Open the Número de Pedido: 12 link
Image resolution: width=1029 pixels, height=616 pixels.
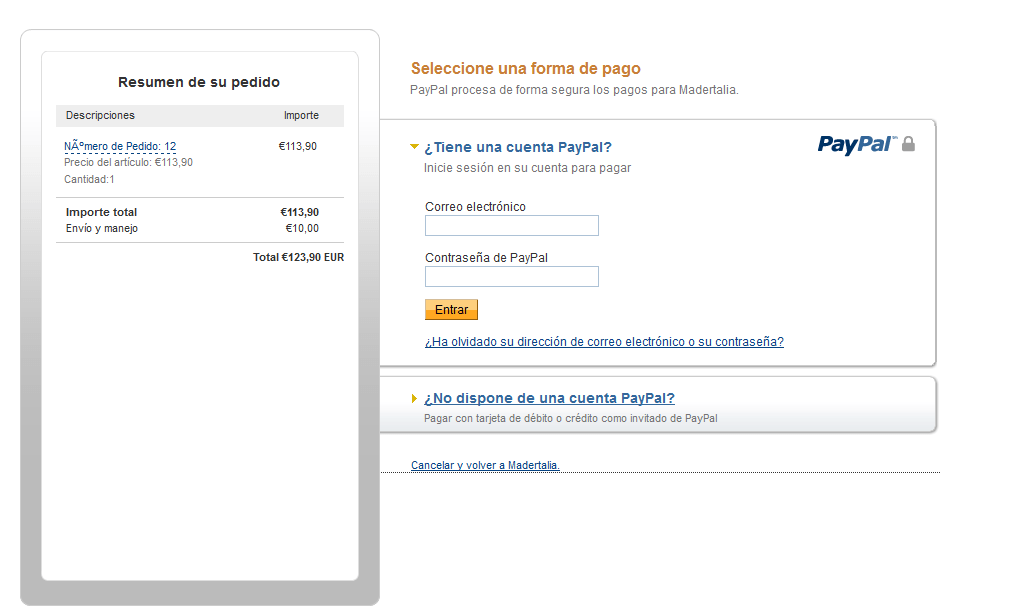[x=120, y=146]
